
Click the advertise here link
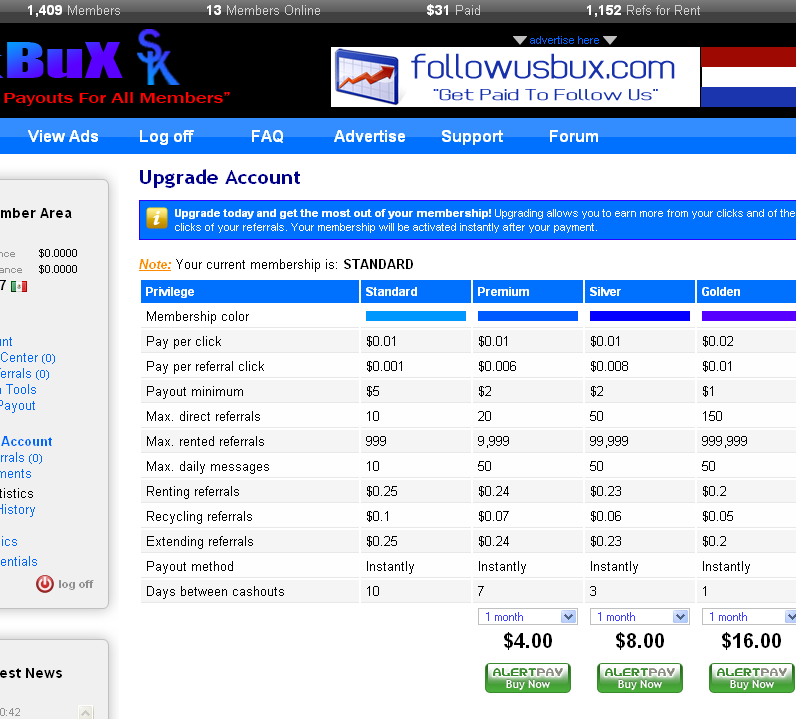point(564,40)
